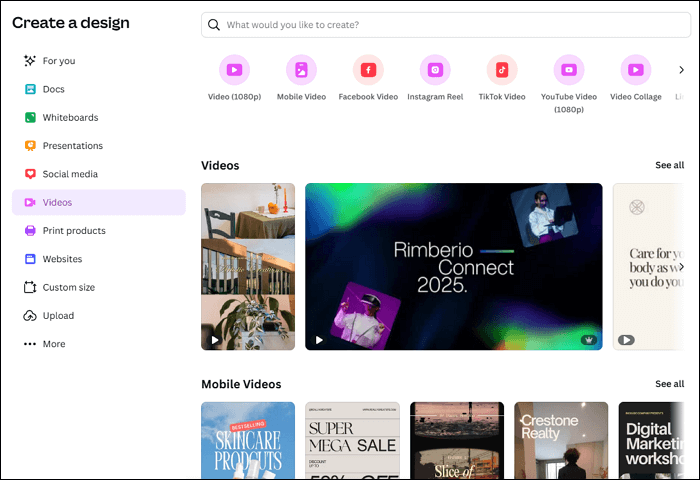Select Custom size option
The image size is (700, 480).
pos(68,288)
